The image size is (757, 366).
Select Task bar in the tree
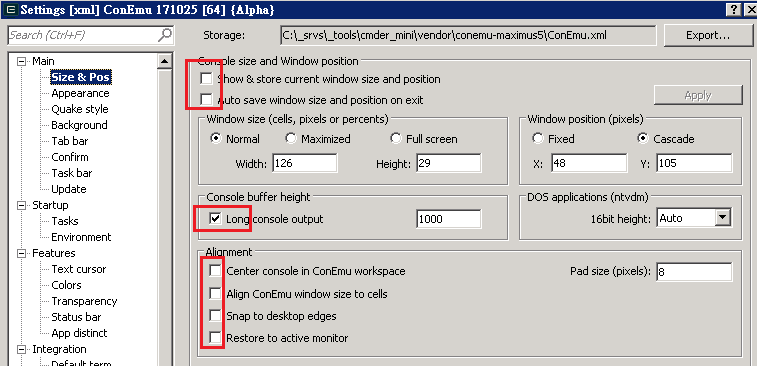(71, 173)
